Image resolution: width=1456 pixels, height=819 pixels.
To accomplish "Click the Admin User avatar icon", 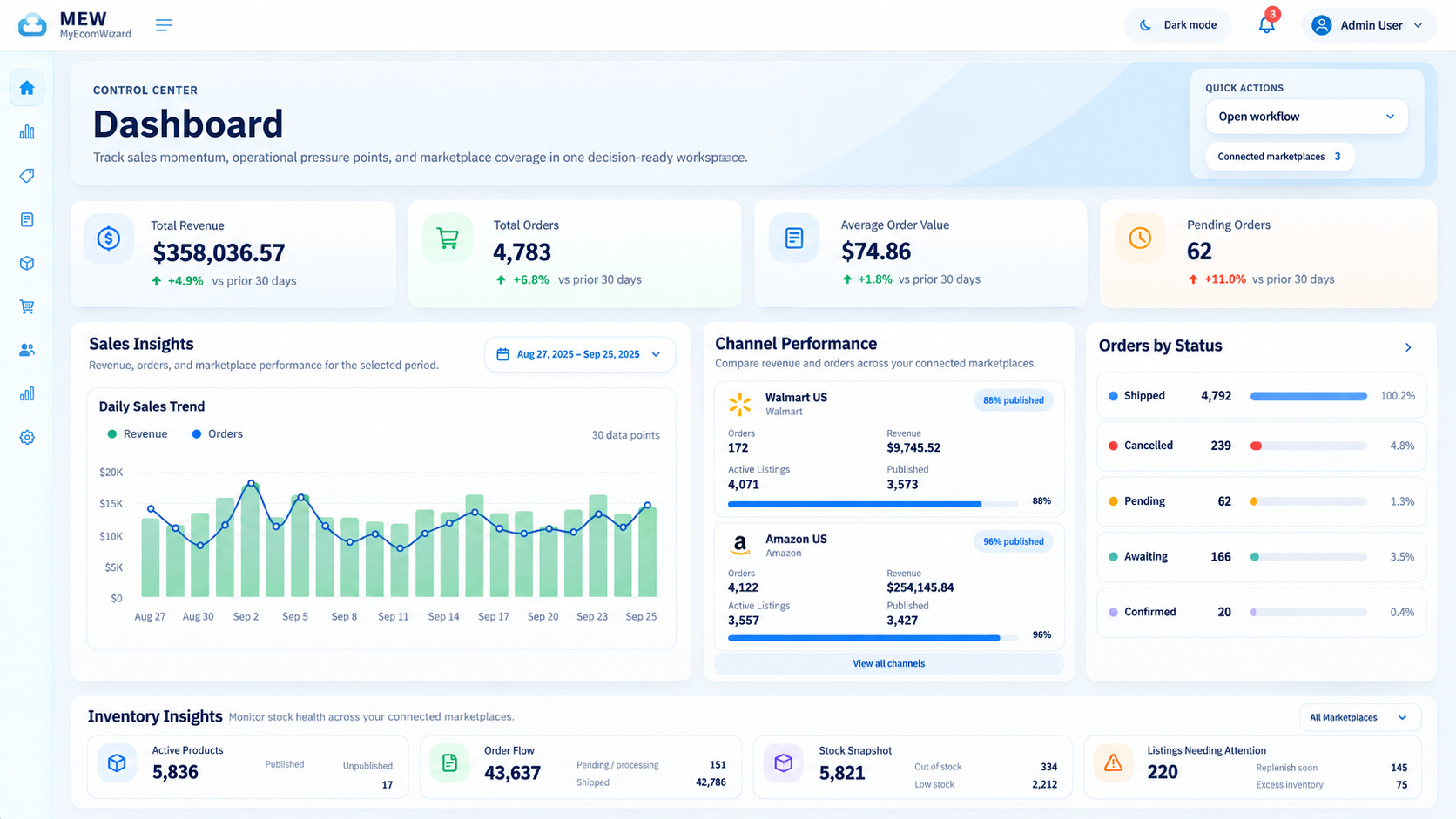I will tap(1321, 25).
